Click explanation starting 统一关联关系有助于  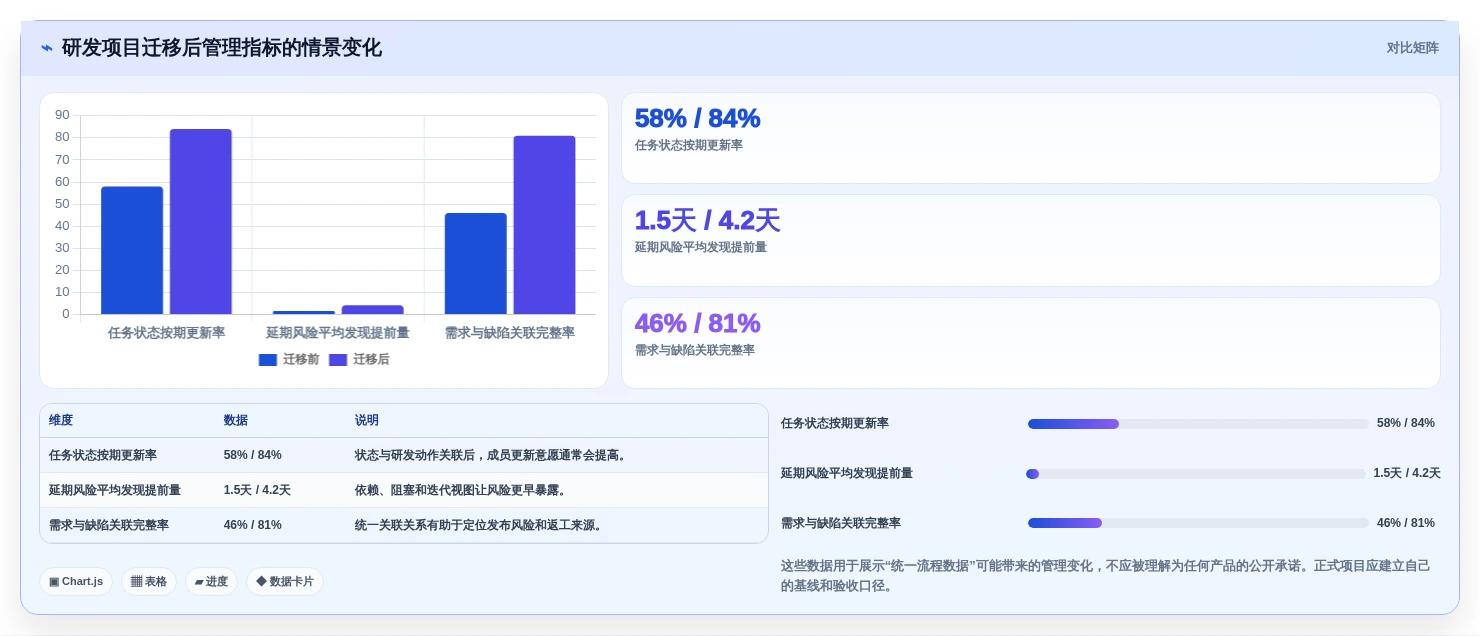(x=480, y=525)
